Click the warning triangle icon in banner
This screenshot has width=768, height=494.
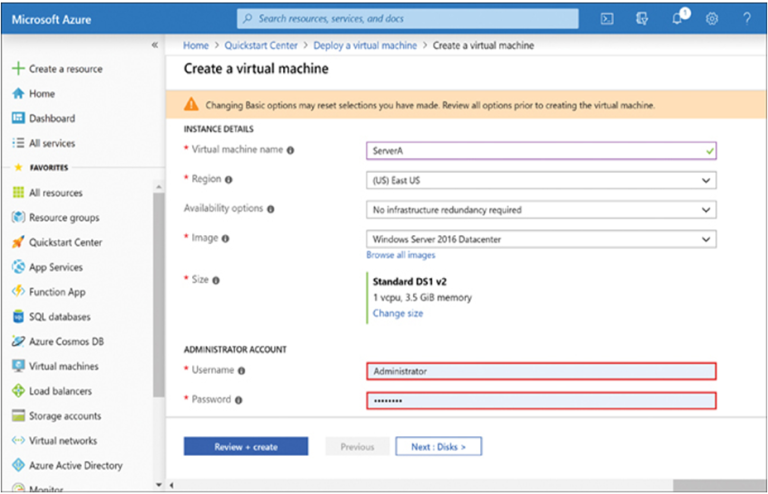click(x=191, y=104)
